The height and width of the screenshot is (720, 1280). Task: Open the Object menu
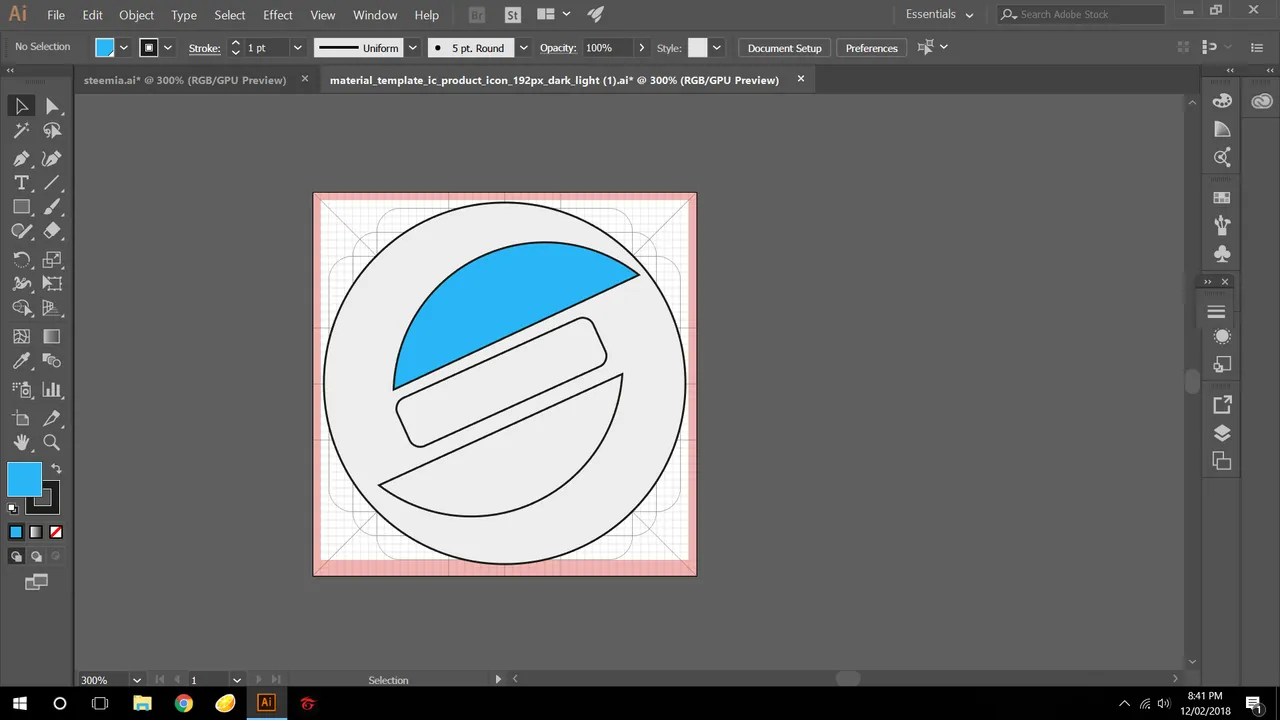[137, 15]
